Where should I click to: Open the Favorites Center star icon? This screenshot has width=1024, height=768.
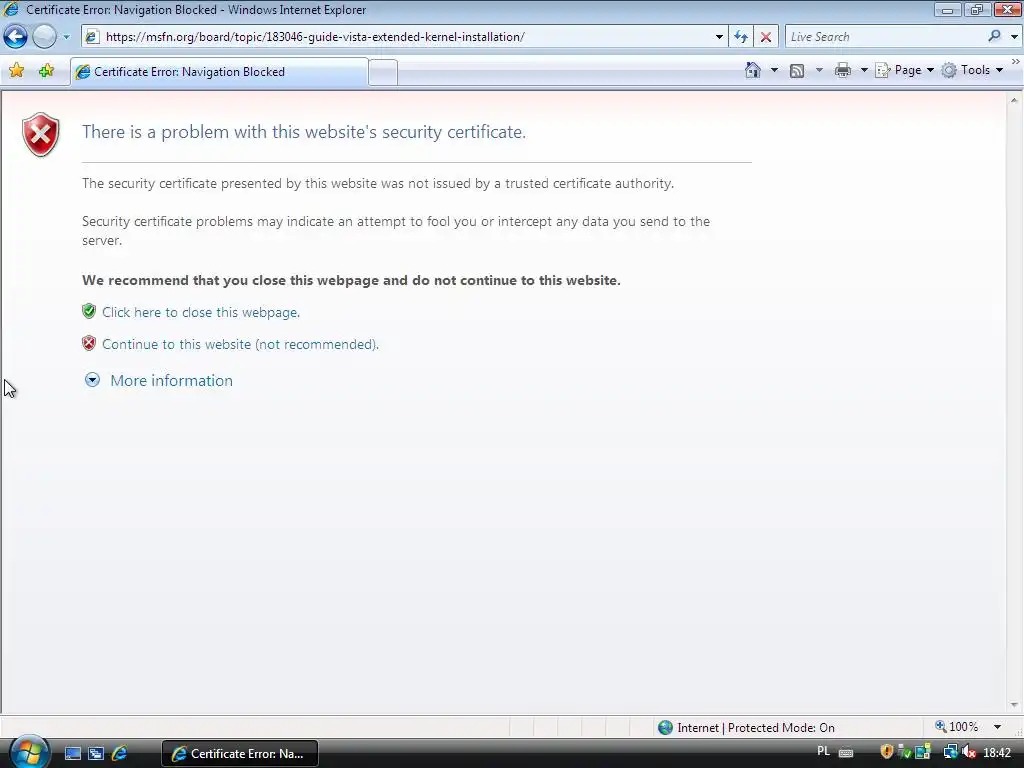(17, 71)
